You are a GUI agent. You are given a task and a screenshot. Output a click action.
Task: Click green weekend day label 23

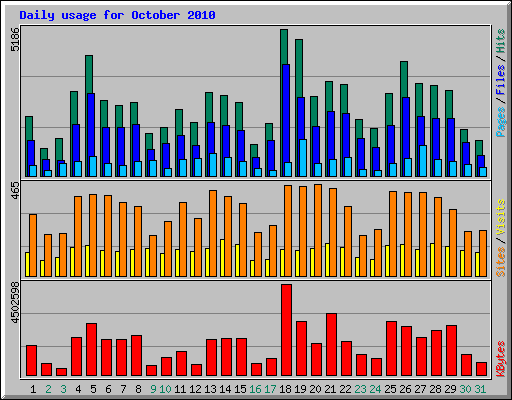click(360, 389)
